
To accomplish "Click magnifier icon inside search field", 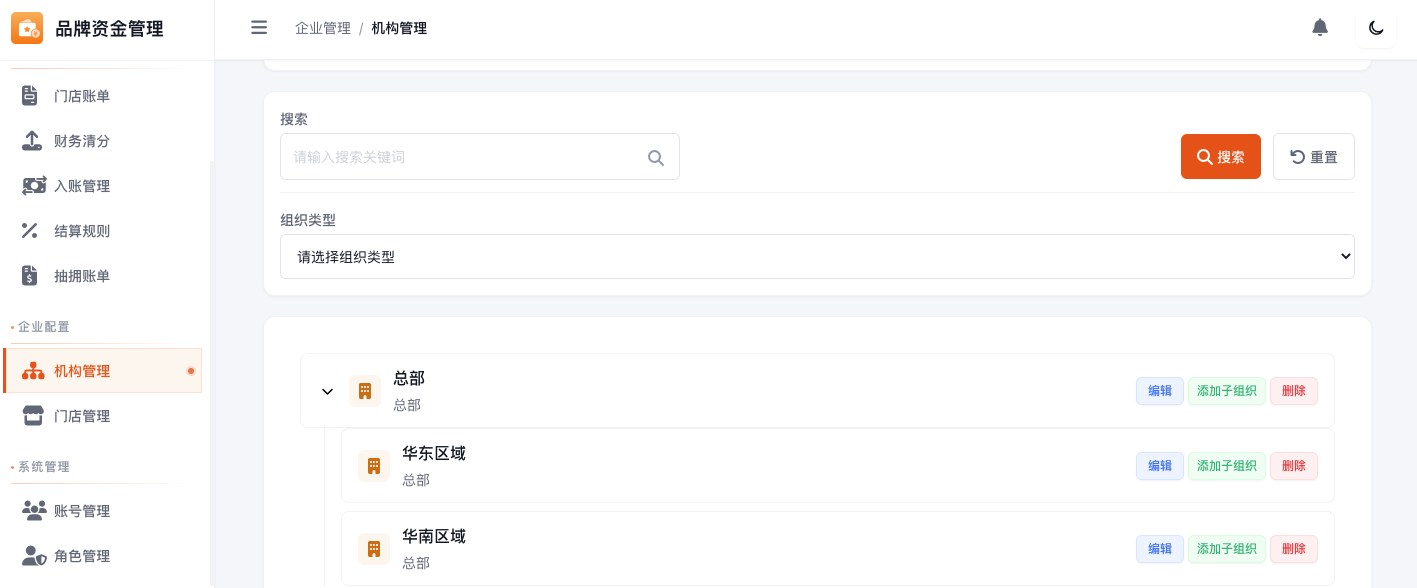I will click(x=656, y=157).
